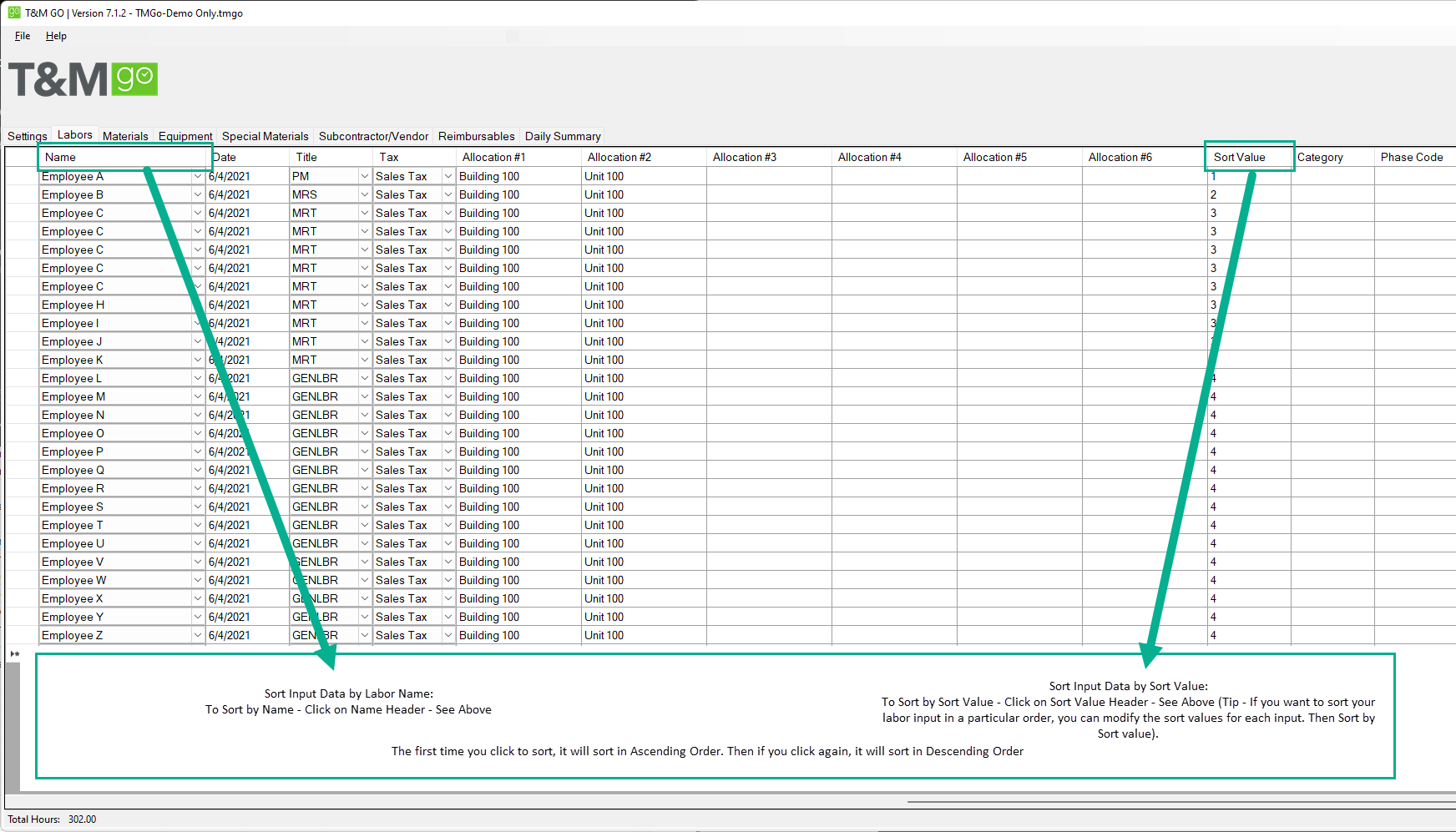Open the PM title dropdown for Employee A
1456x832 pixels.
click(x=365, y=176)
